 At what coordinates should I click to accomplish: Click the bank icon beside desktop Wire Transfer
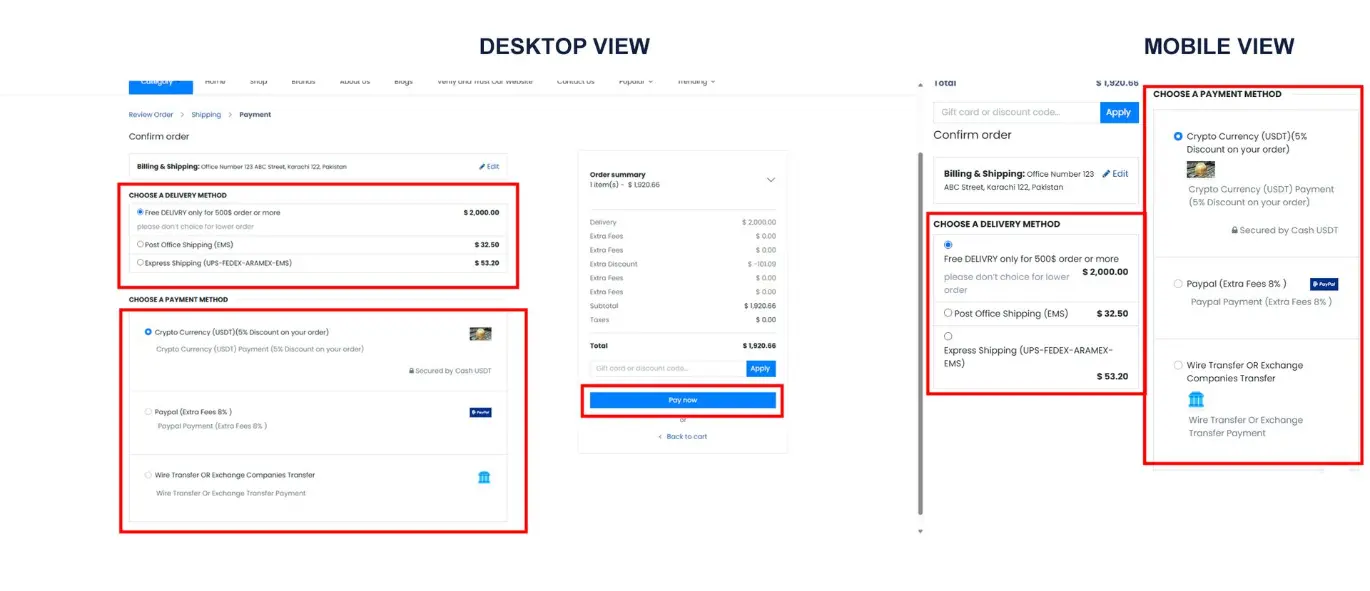(484, 477)
